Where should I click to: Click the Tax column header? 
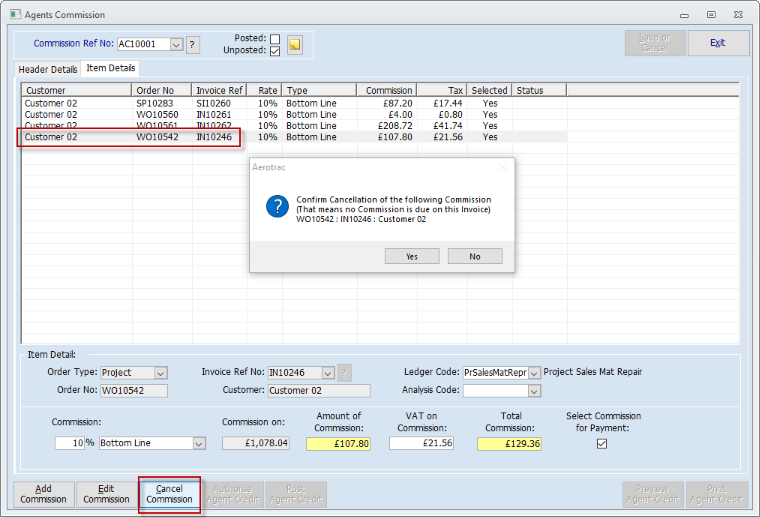442,90
